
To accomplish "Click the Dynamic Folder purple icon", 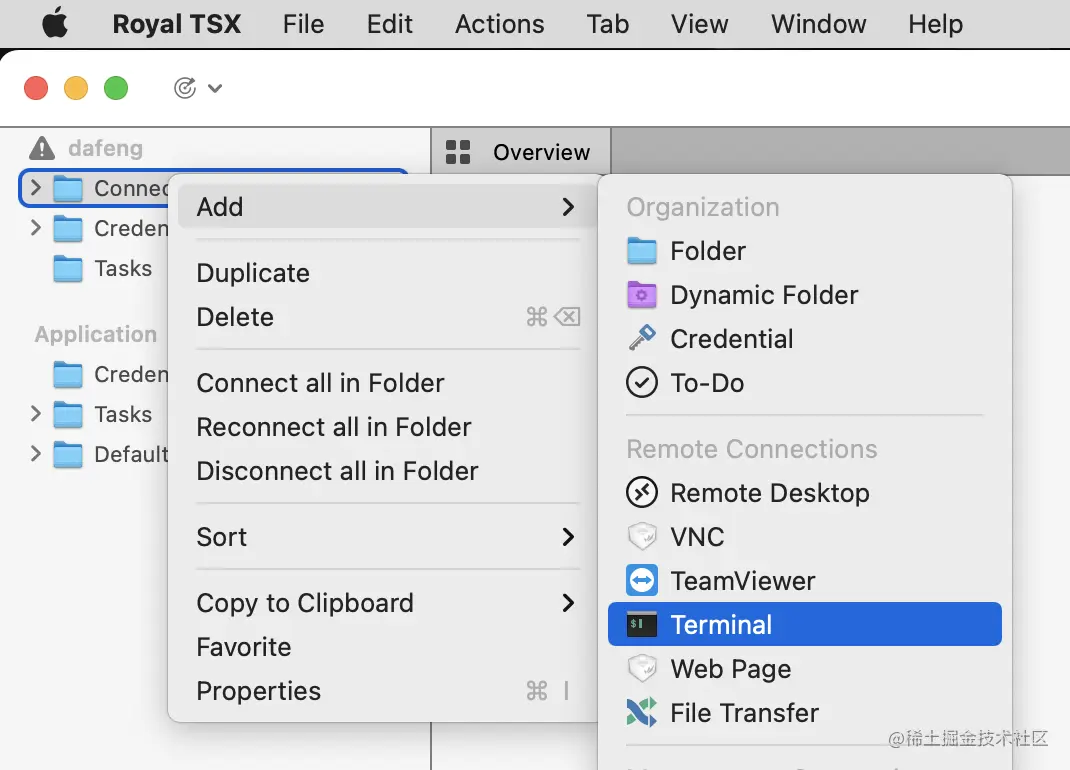I will click(x=641, y=295).
